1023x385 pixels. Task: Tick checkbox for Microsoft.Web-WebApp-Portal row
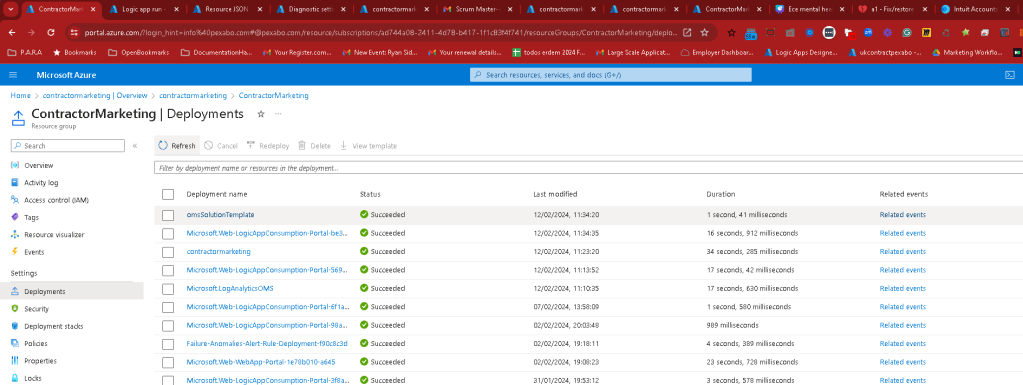coord(168,362)
